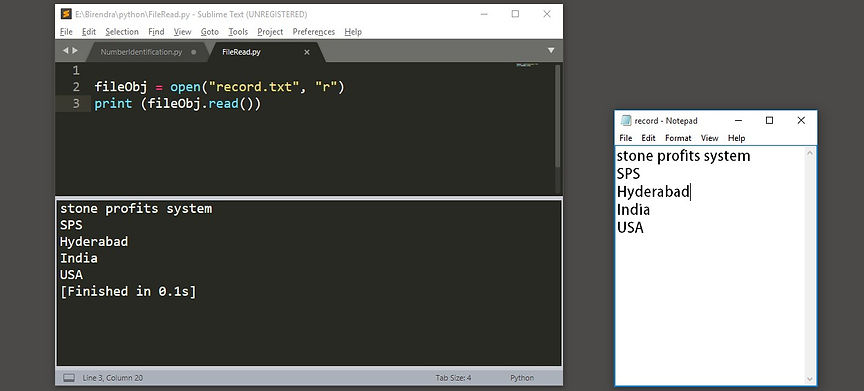The image size is (864, 391).
Task: Open the Notepad View menu
Action: [710, 138]
